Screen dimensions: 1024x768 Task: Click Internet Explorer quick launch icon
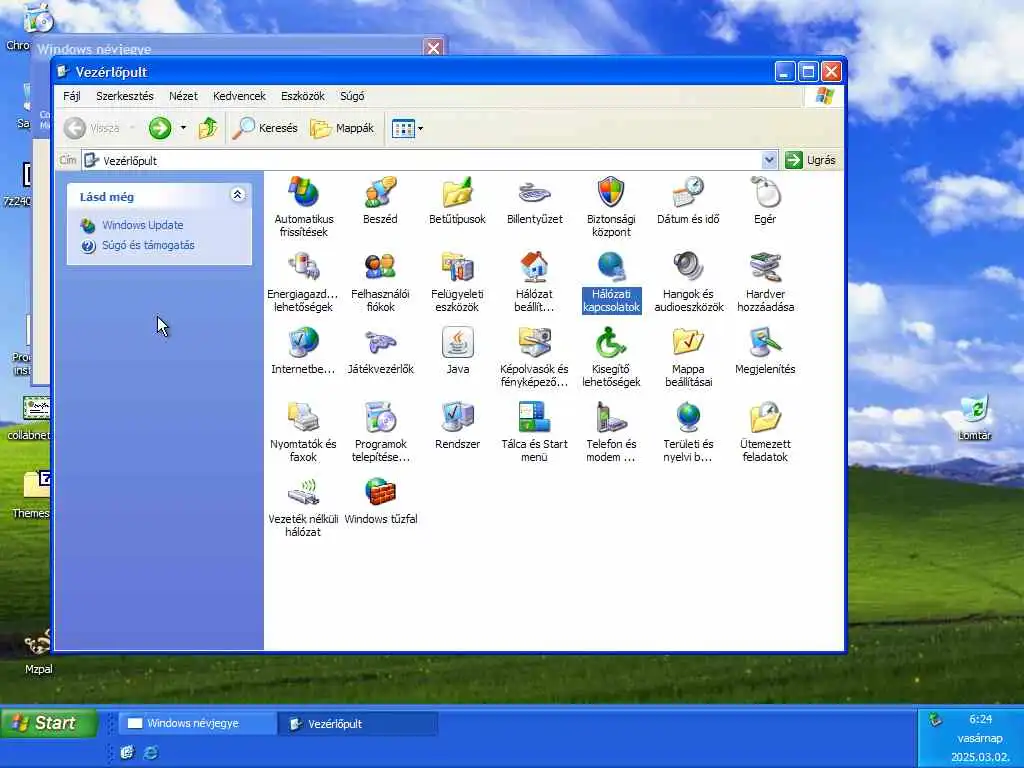coord(151,753)
